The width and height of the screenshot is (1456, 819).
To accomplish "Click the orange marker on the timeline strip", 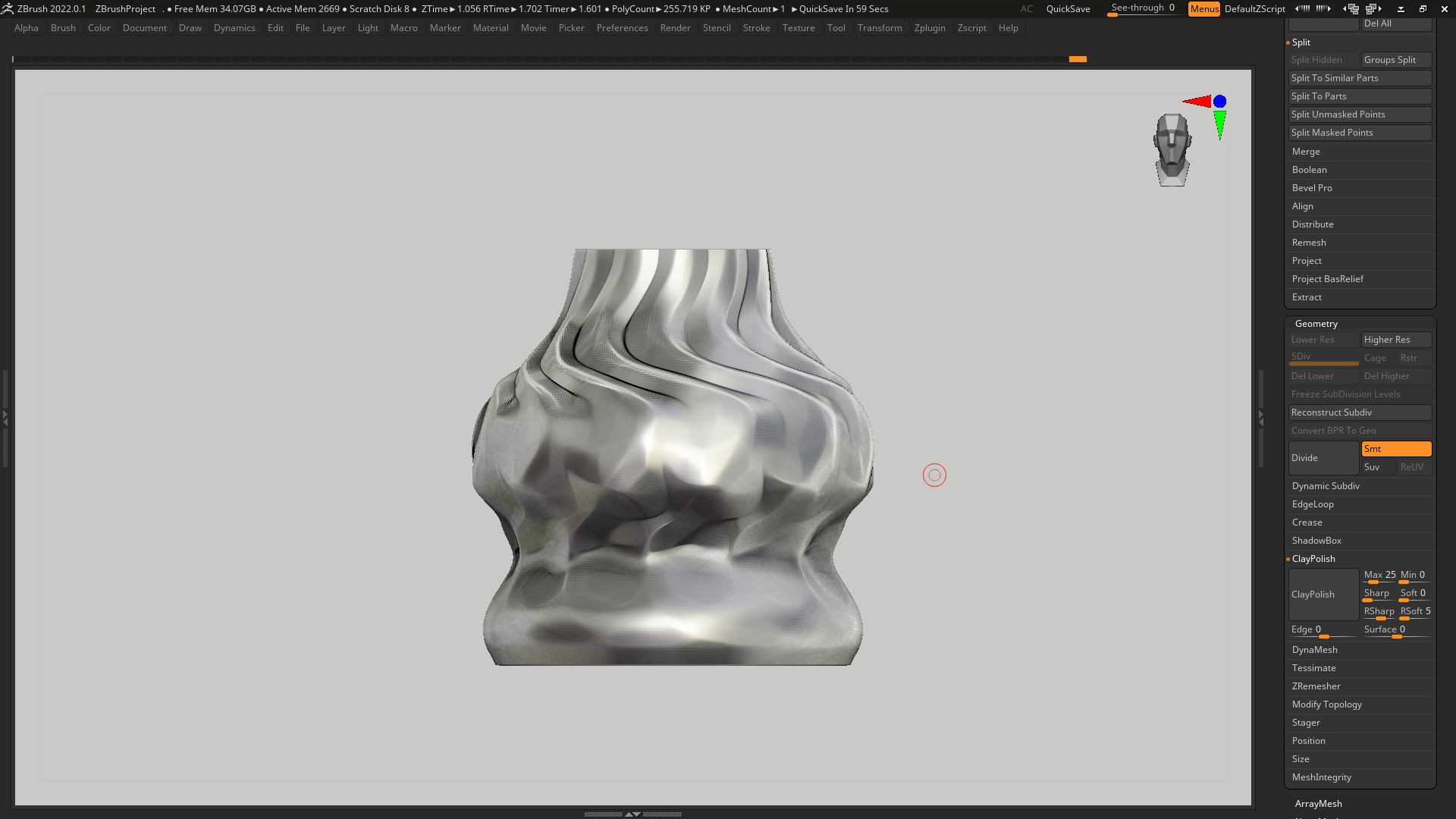I will (1078, 59).
